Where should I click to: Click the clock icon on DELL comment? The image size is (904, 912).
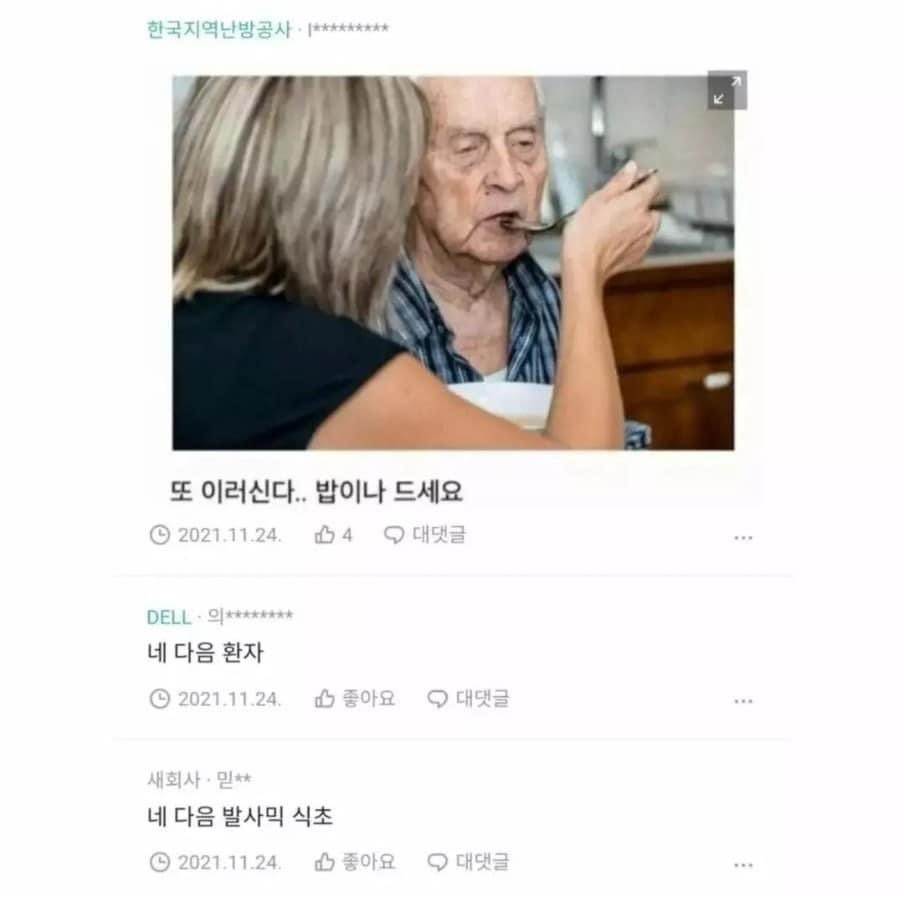pos(160,699)
